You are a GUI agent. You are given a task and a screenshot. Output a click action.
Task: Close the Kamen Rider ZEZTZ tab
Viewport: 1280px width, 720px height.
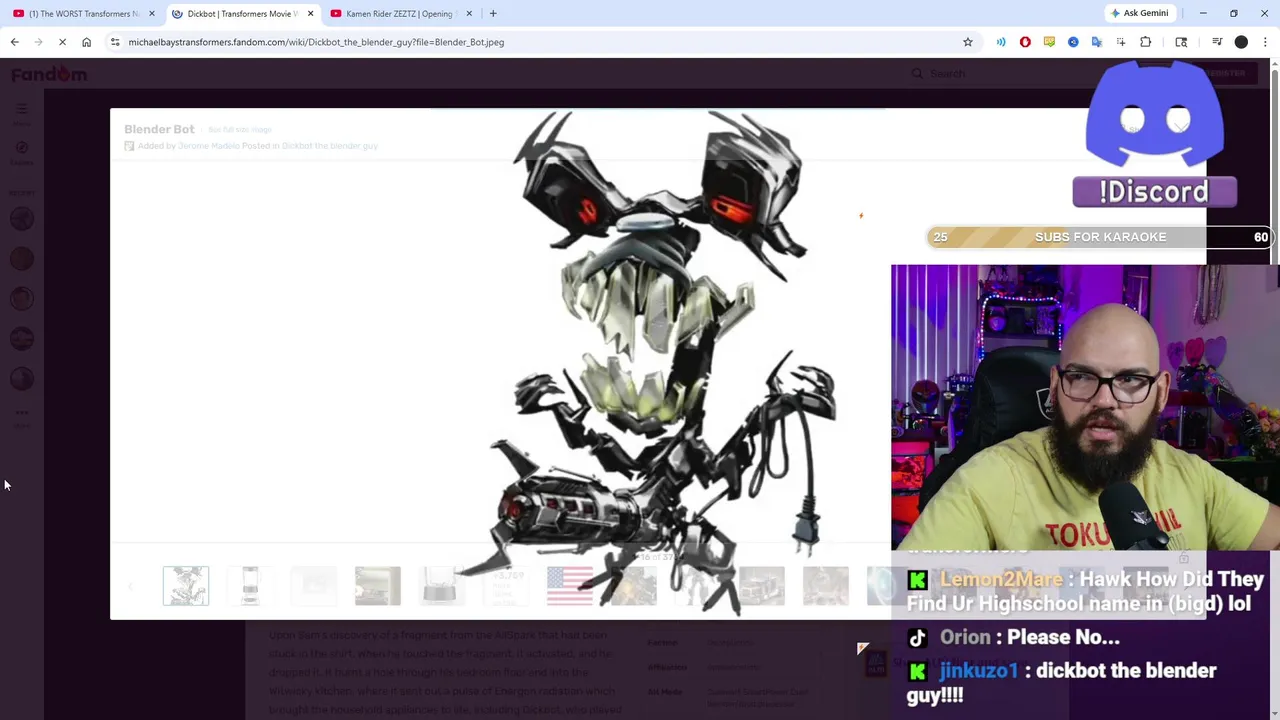(468, 13)
